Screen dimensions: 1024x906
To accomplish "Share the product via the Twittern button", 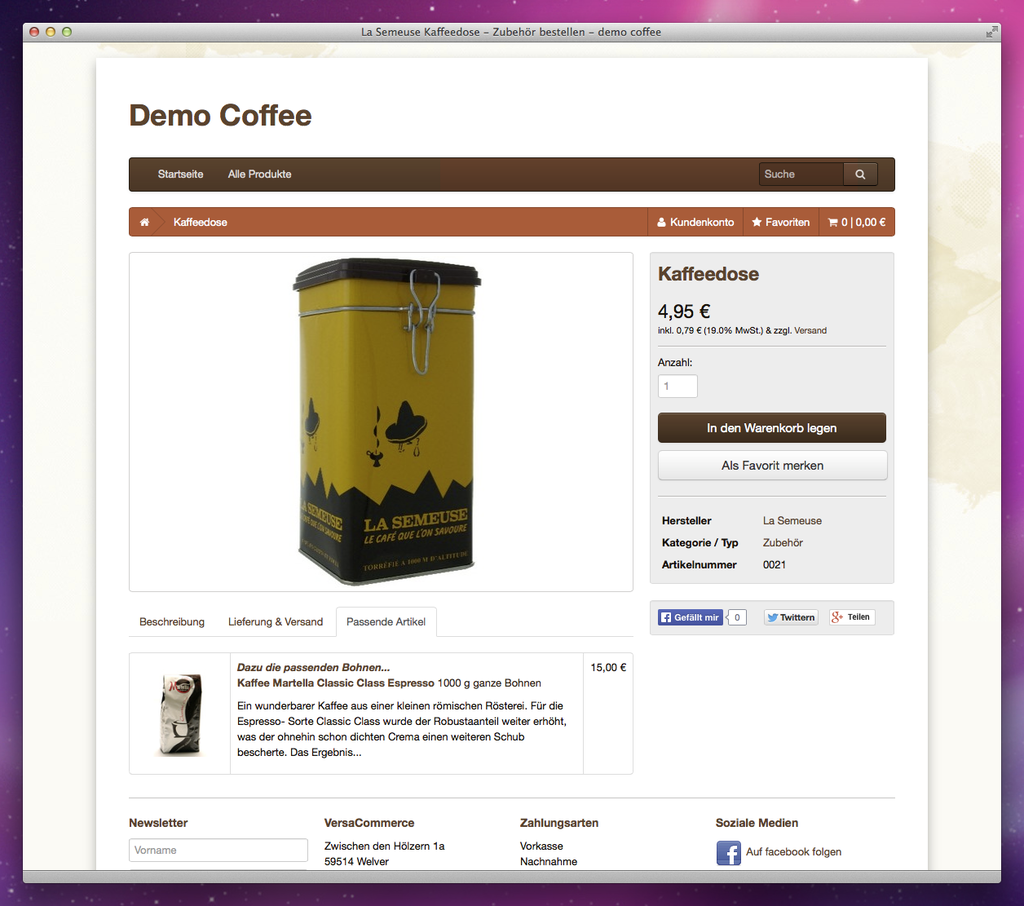I will click(x=791, y=617).
